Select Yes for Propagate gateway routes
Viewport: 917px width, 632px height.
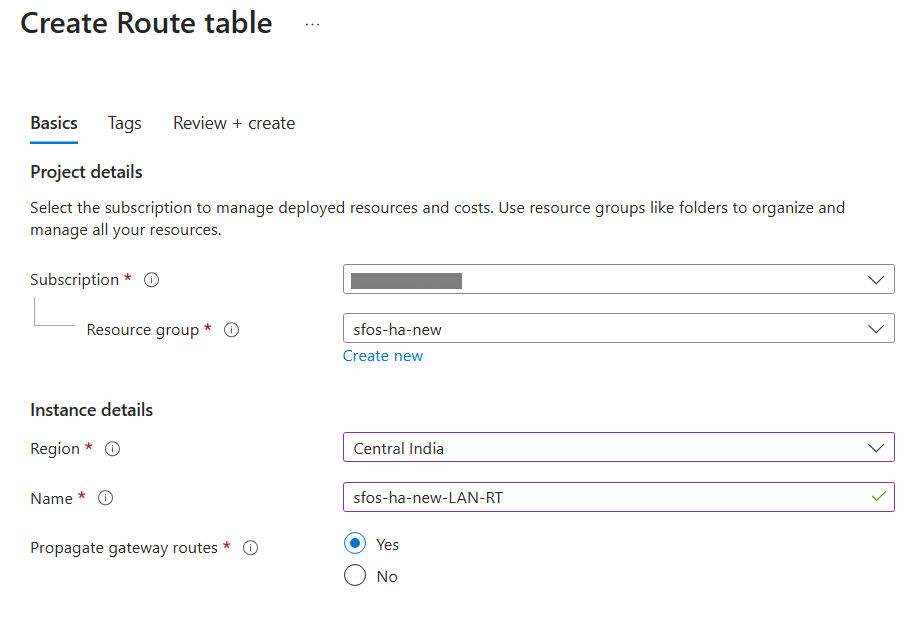tap(356, 544)
